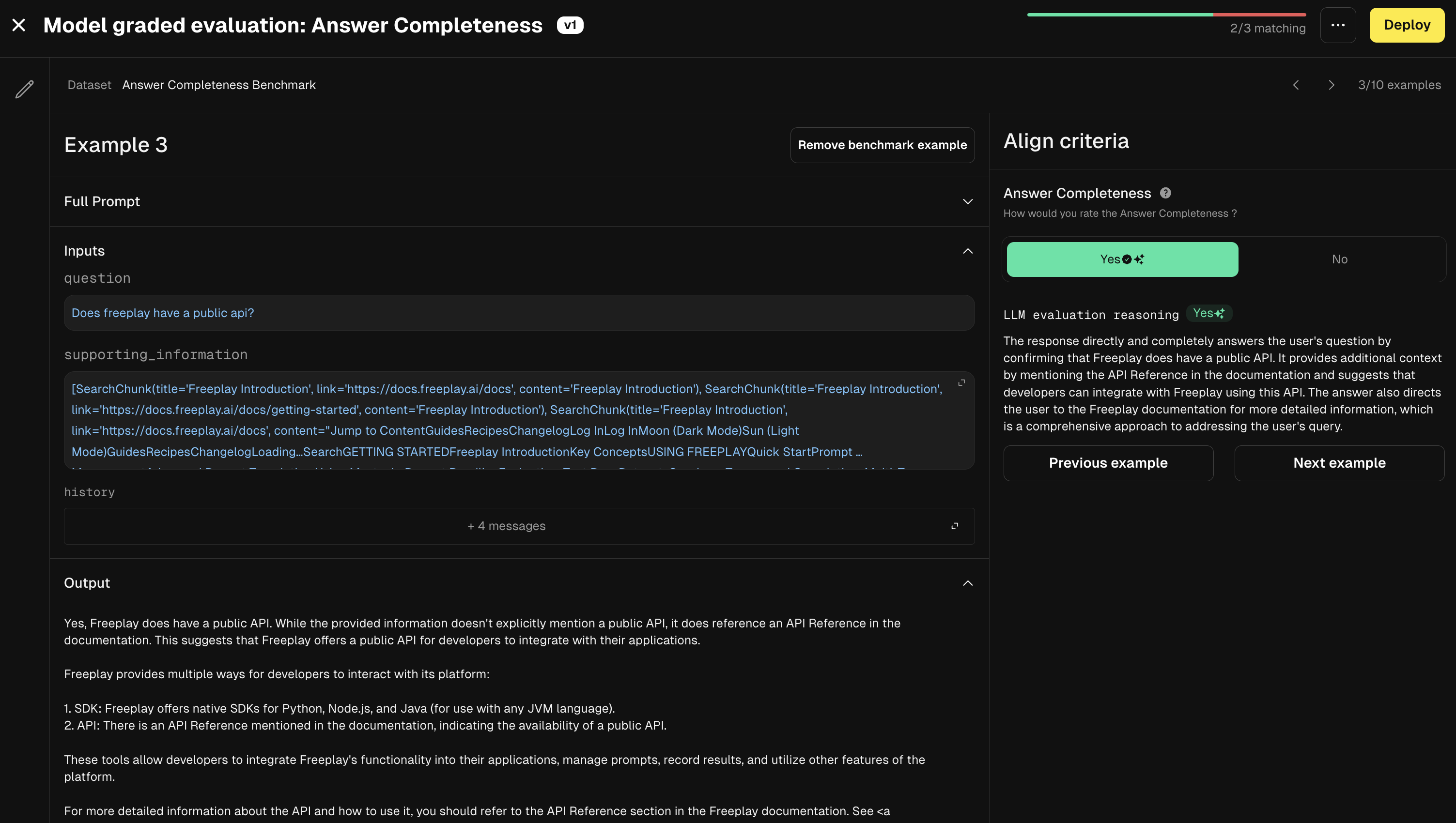Expand the Full Prompt section

coord(967,201)
